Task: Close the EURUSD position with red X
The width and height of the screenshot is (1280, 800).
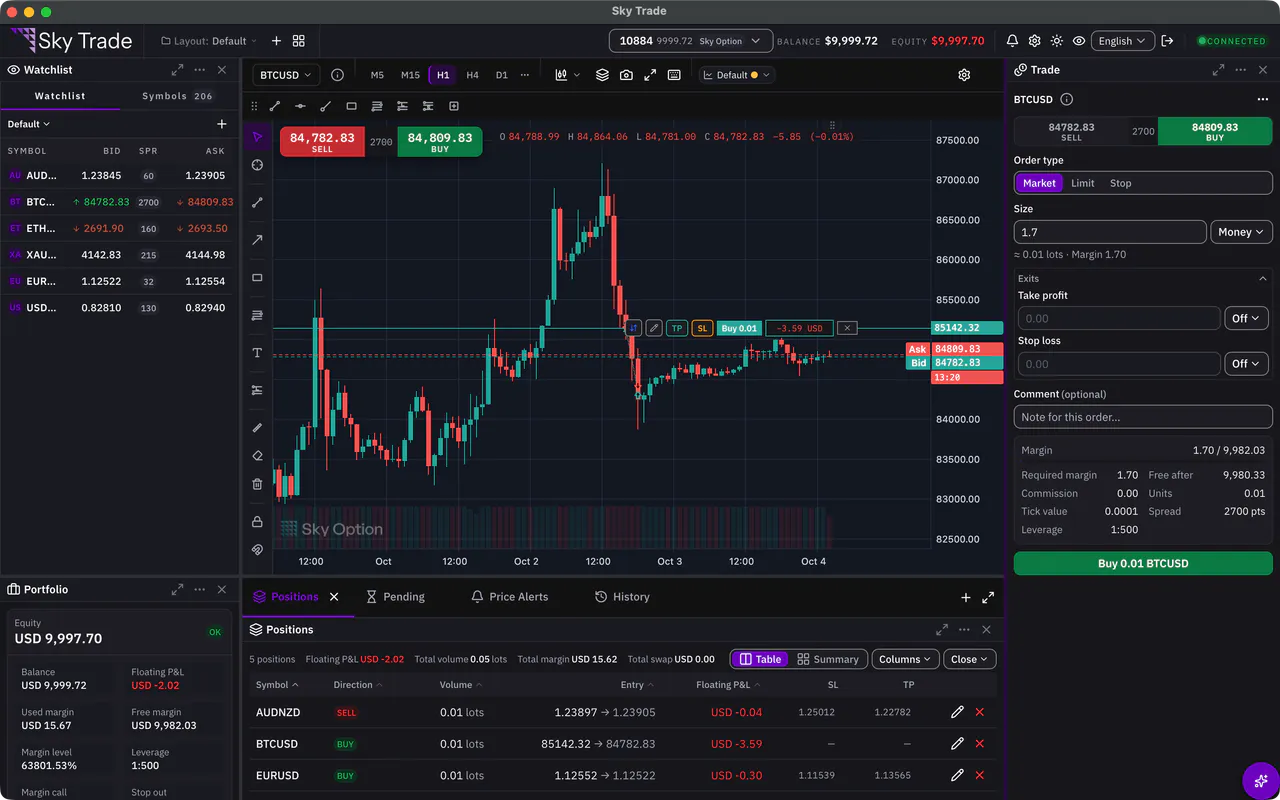Action: coord(979,775)
